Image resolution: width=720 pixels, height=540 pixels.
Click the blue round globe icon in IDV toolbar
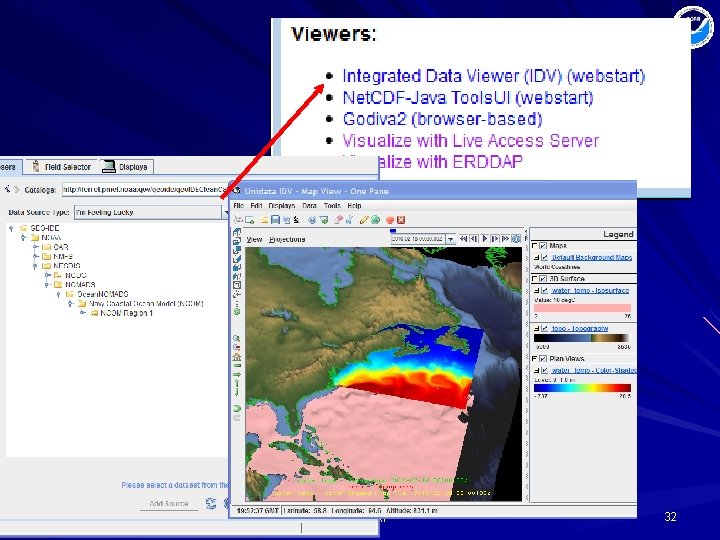coord(312,220)
